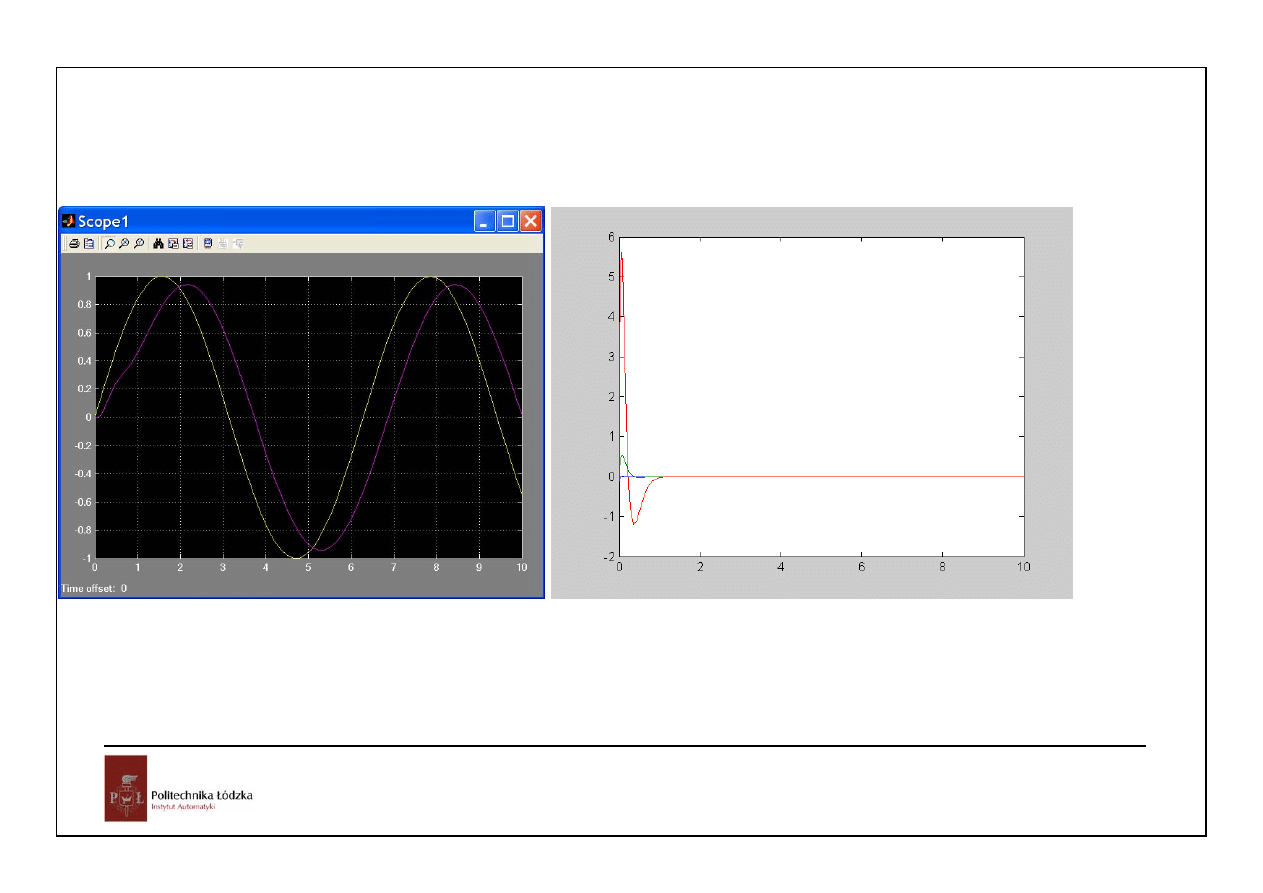Minimize the Scope1 window
This screenshot has height=893, width=1263.
484,221
